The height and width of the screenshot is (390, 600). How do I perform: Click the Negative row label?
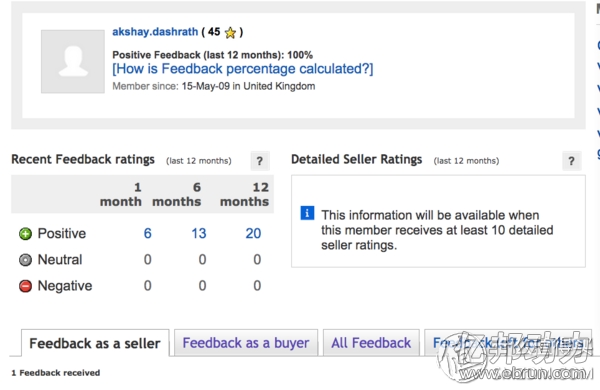tap(65, 286)
